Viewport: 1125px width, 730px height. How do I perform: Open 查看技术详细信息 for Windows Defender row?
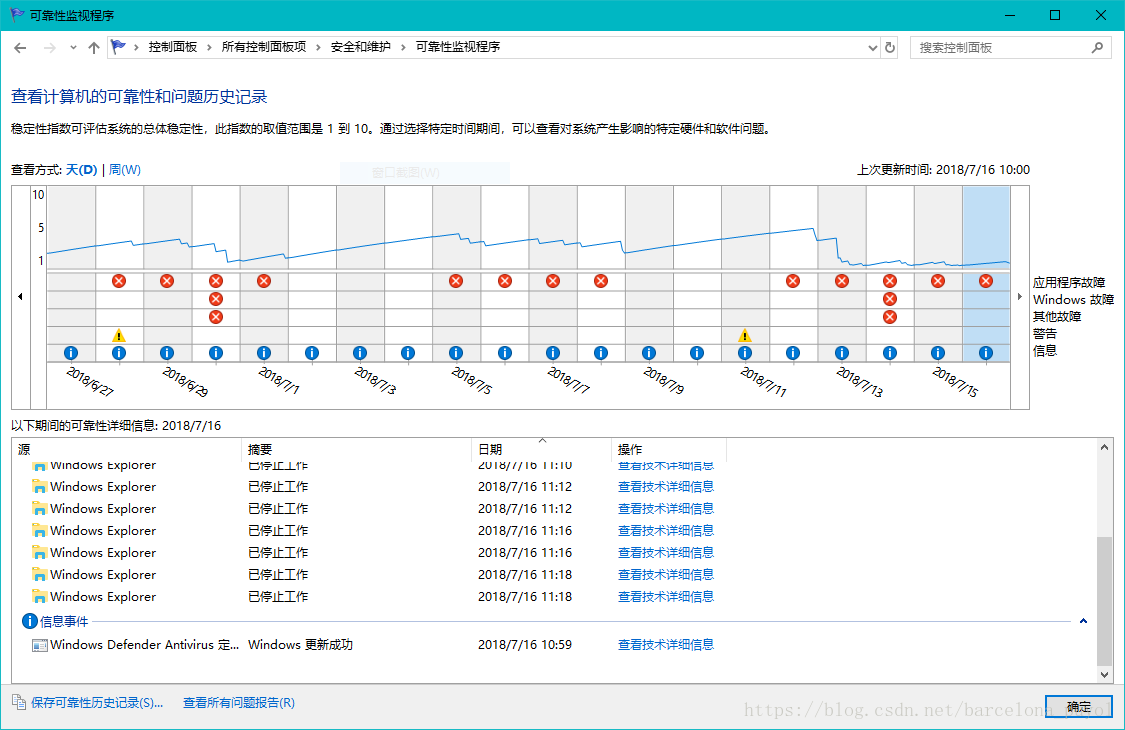point(666,645)
